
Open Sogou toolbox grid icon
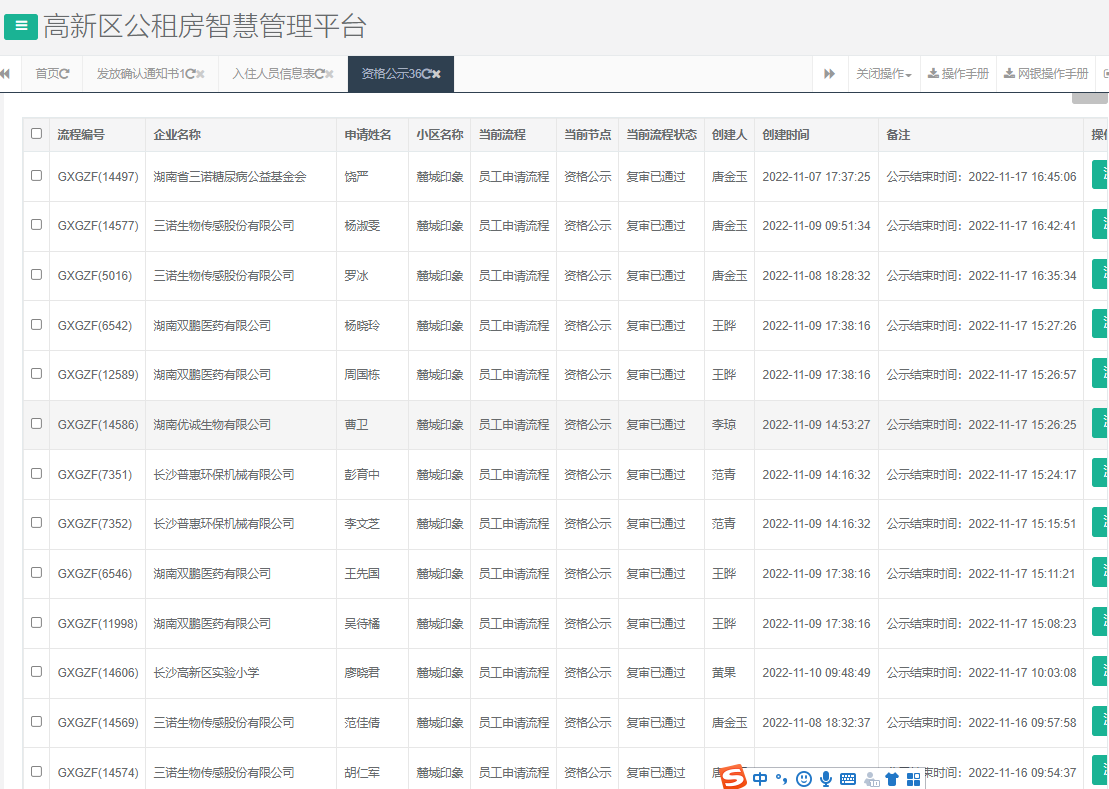point(913,778)
